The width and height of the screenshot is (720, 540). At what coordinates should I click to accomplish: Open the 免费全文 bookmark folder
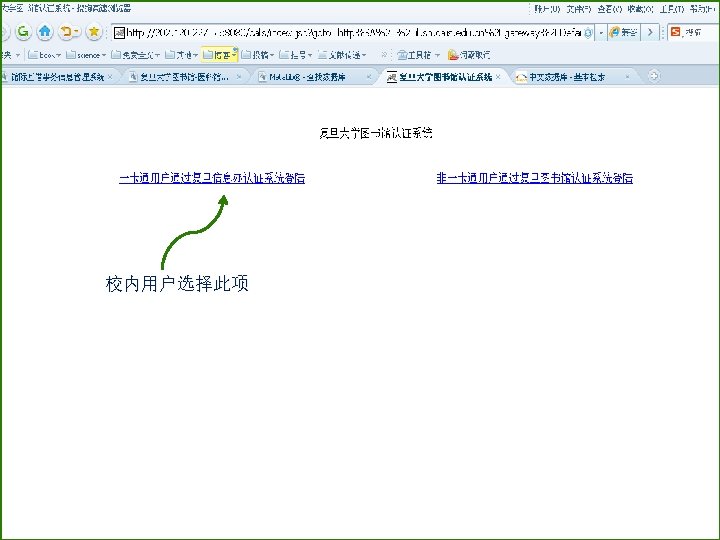133,55
